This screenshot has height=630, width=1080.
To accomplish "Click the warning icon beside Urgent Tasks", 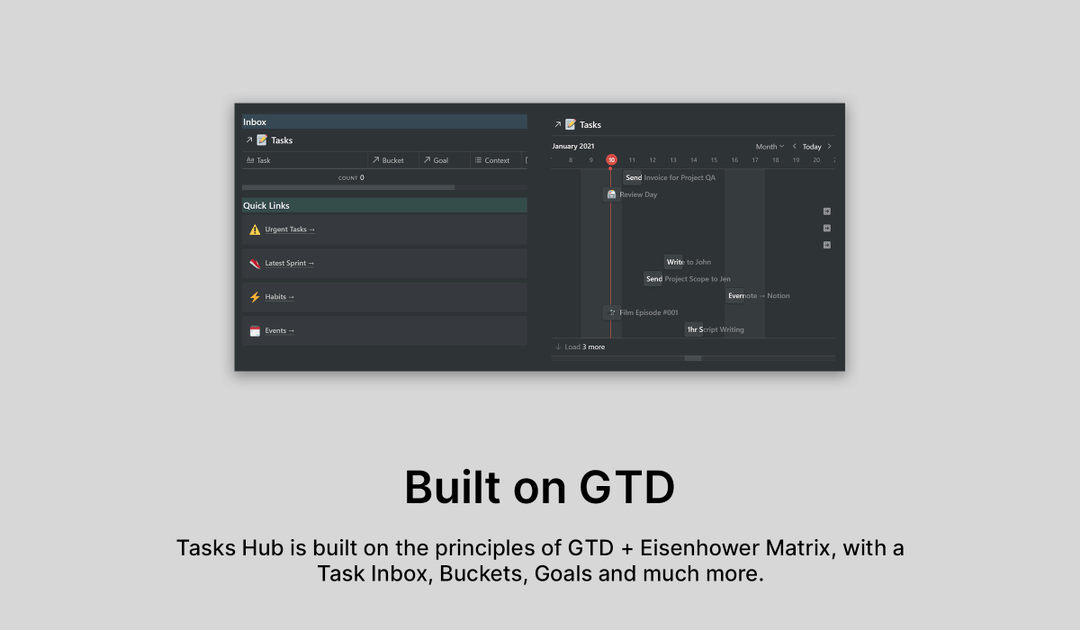I will click(253, 229).
